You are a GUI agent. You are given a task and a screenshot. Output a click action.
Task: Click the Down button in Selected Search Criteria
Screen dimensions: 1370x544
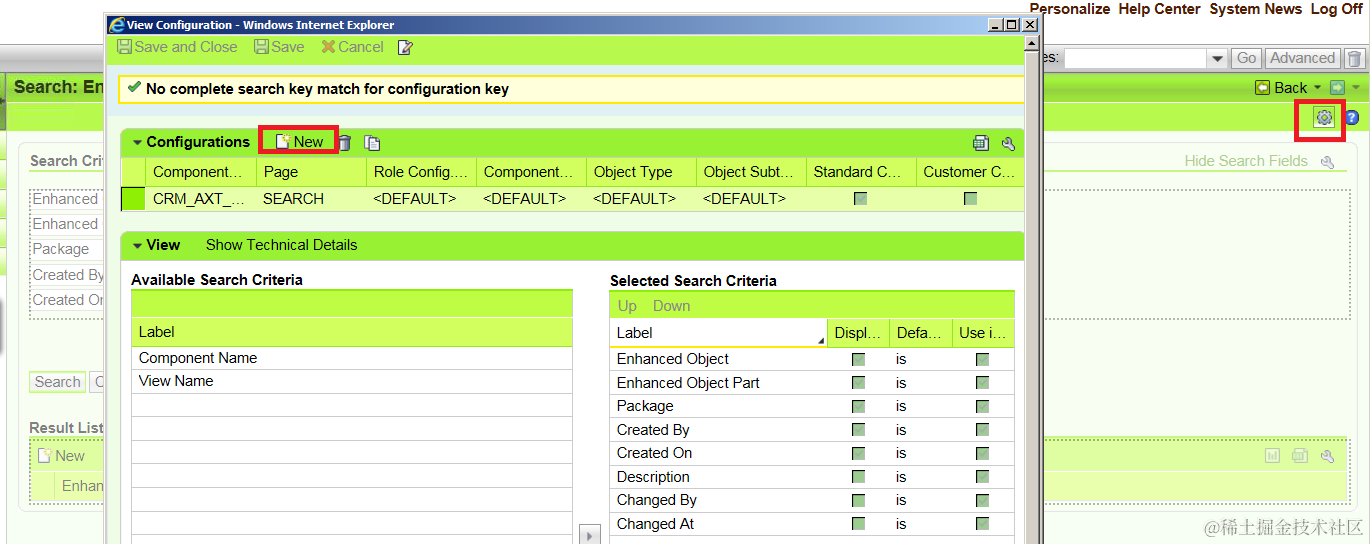pyautogui.click(x=672, y=306)
